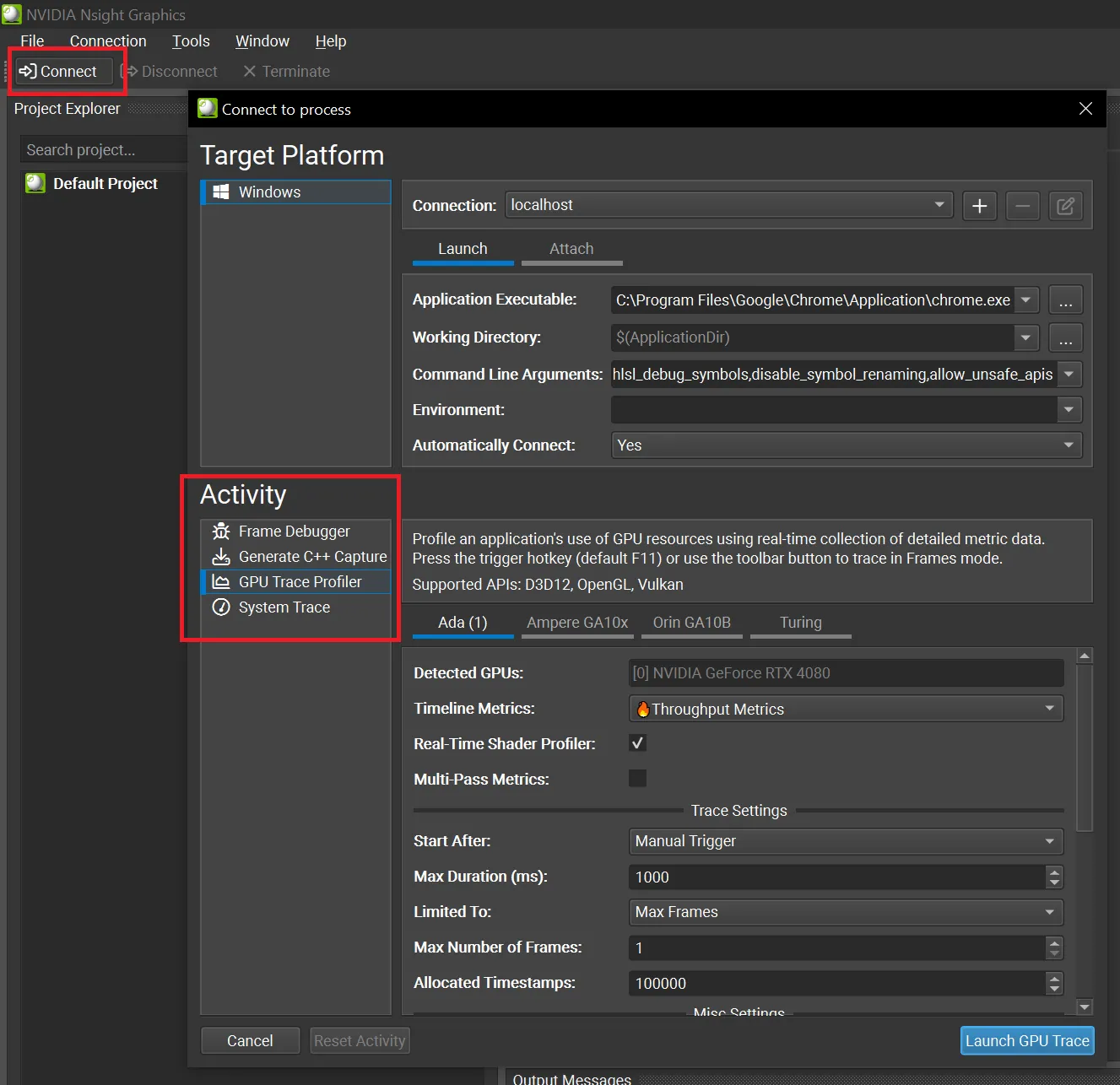Enable the Multi-Pass Metrics checkbox
The width and height of the screenshot is (1120, 1085).
click(637, 778)
